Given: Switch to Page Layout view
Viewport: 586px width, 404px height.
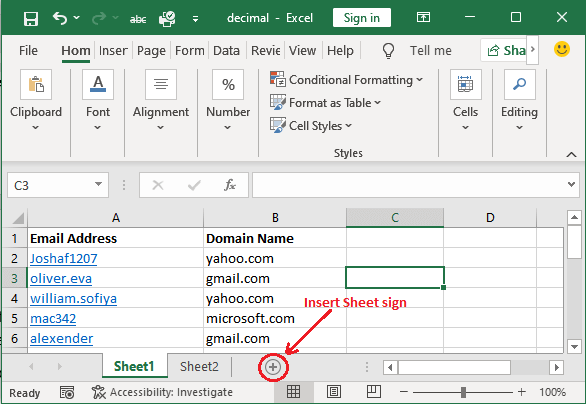Looking at the screenshot, I should coord(333,392).
